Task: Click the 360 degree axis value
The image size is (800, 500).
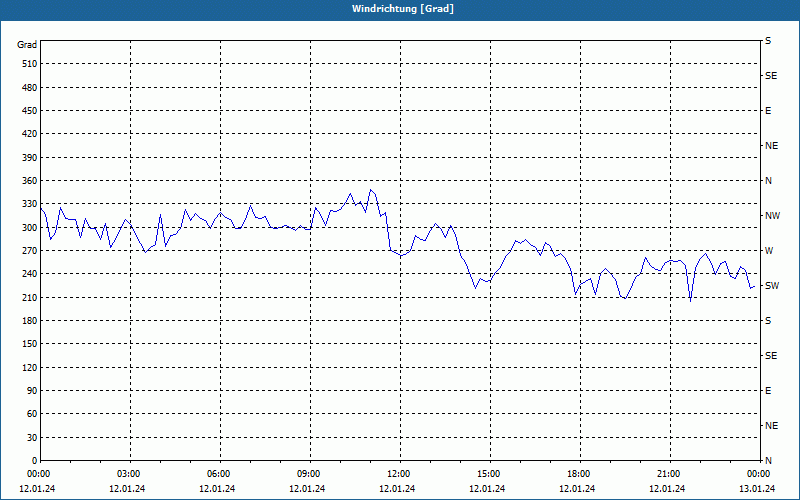Action: tap(30, 181)
